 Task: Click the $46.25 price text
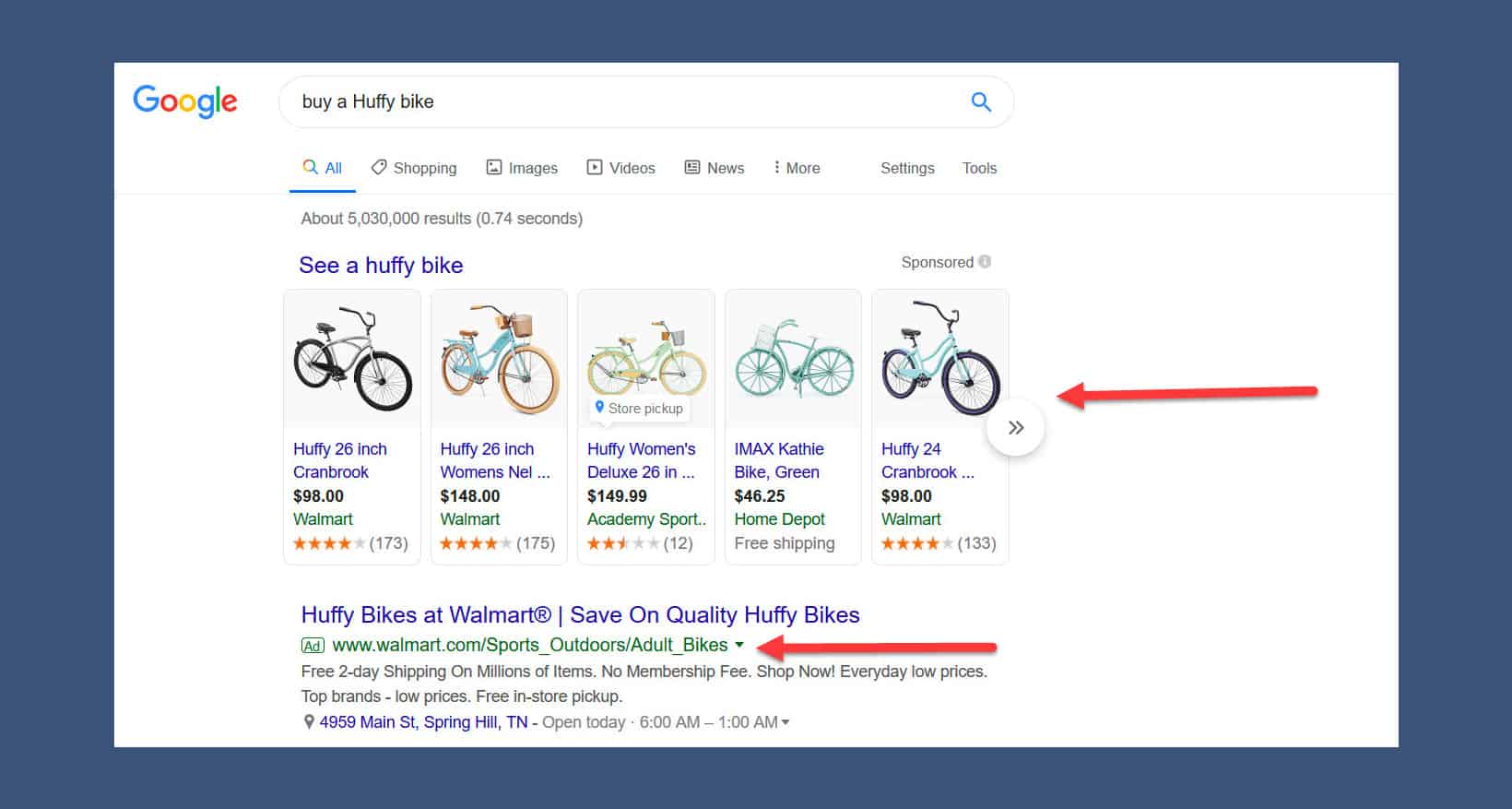pyautogui.click(x=760, y=496)
